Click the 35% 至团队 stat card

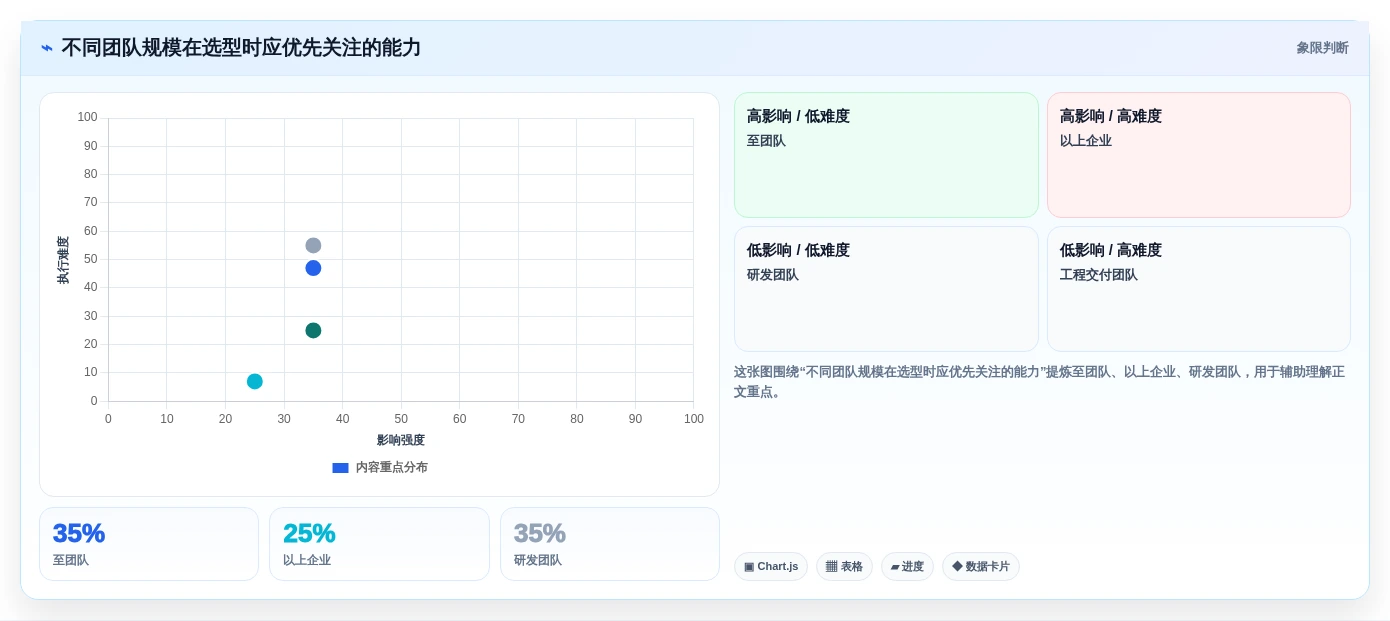pos(149,544)
